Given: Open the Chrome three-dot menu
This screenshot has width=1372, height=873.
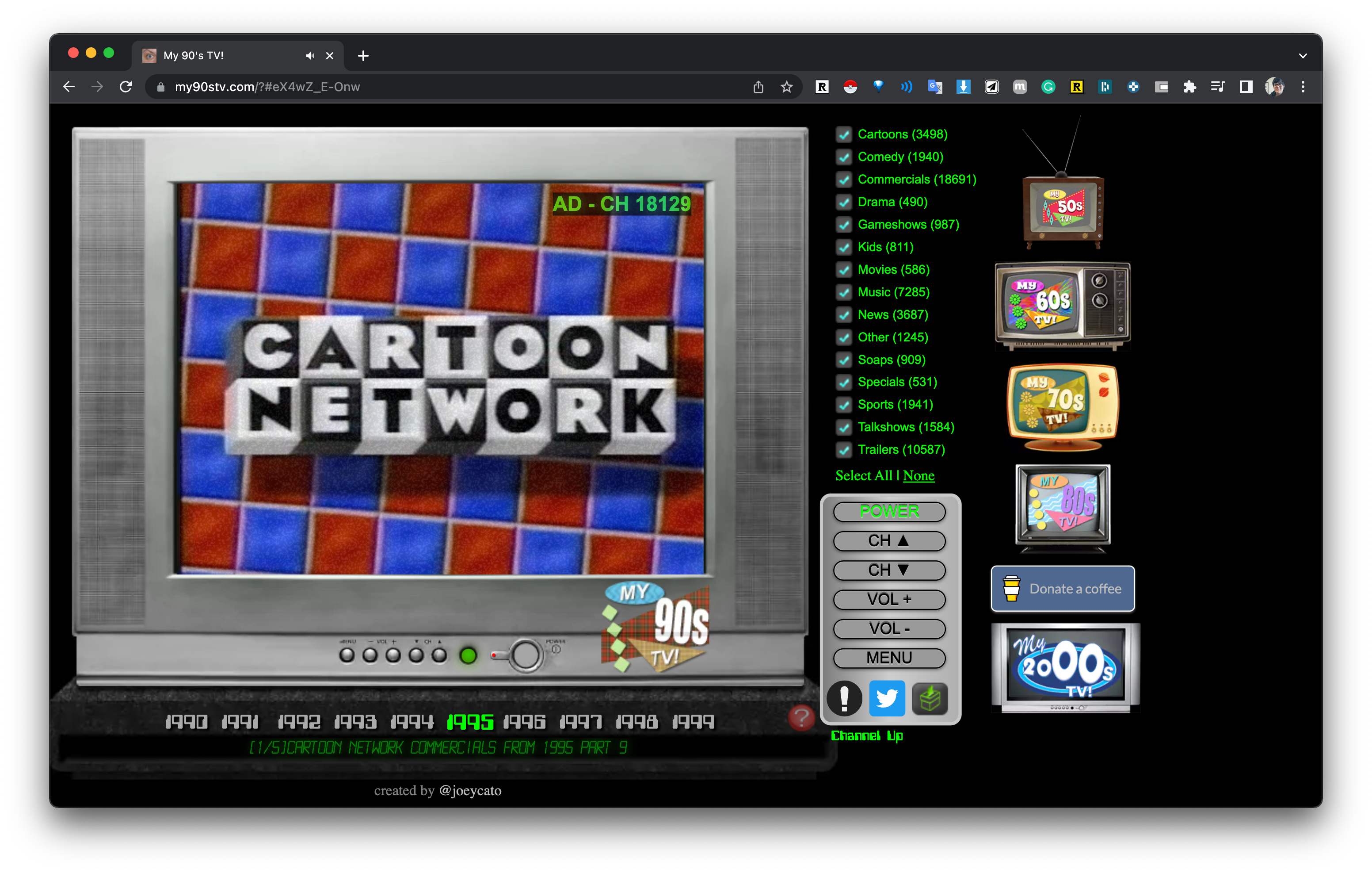Looking at the screenshot, I should [x=1303, y=87].
